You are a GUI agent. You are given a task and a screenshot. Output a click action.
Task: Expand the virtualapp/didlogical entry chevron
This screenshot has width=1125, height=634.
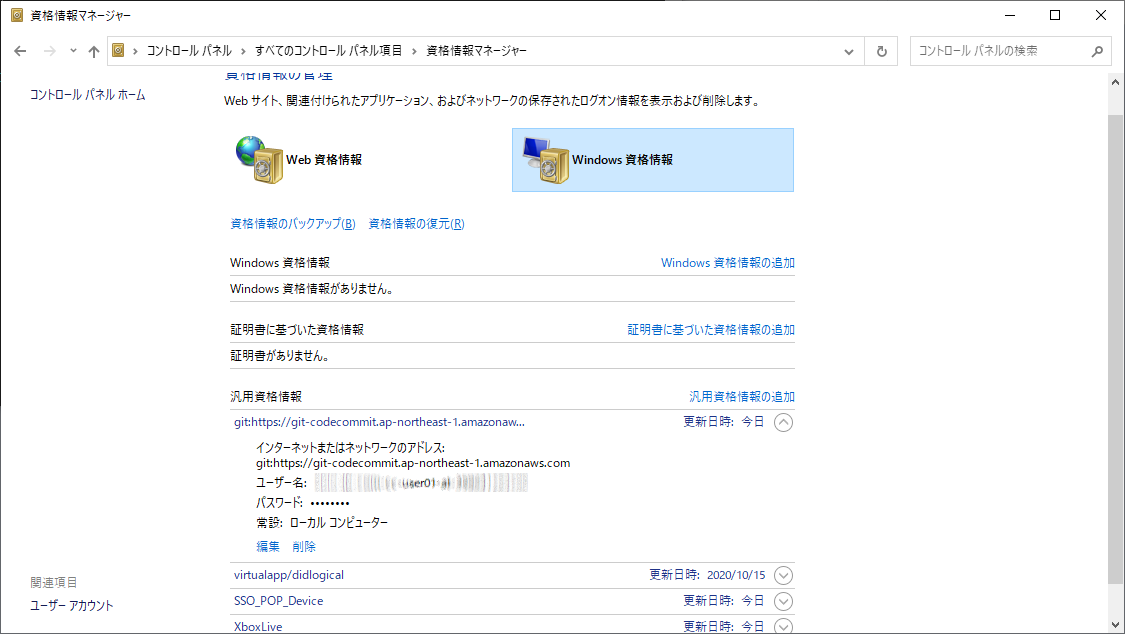coord(783,575)
